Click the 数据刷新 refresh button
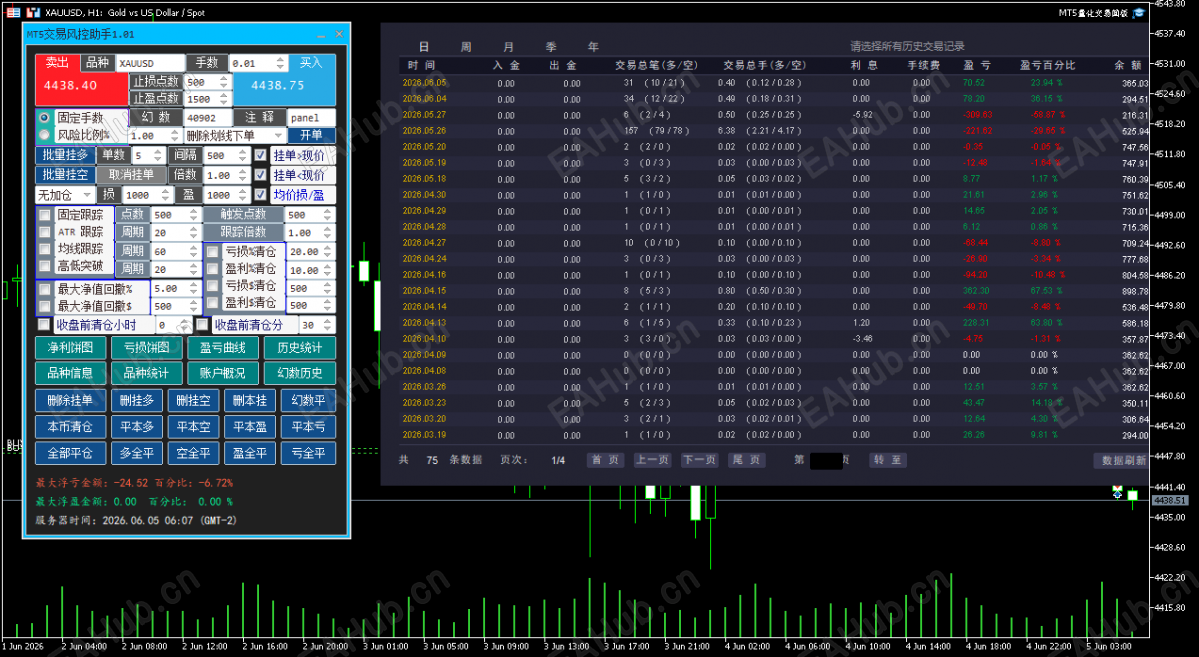The width and height of the screenshot is (1199, 657). pyautogui.click(x=1123, y=460)
